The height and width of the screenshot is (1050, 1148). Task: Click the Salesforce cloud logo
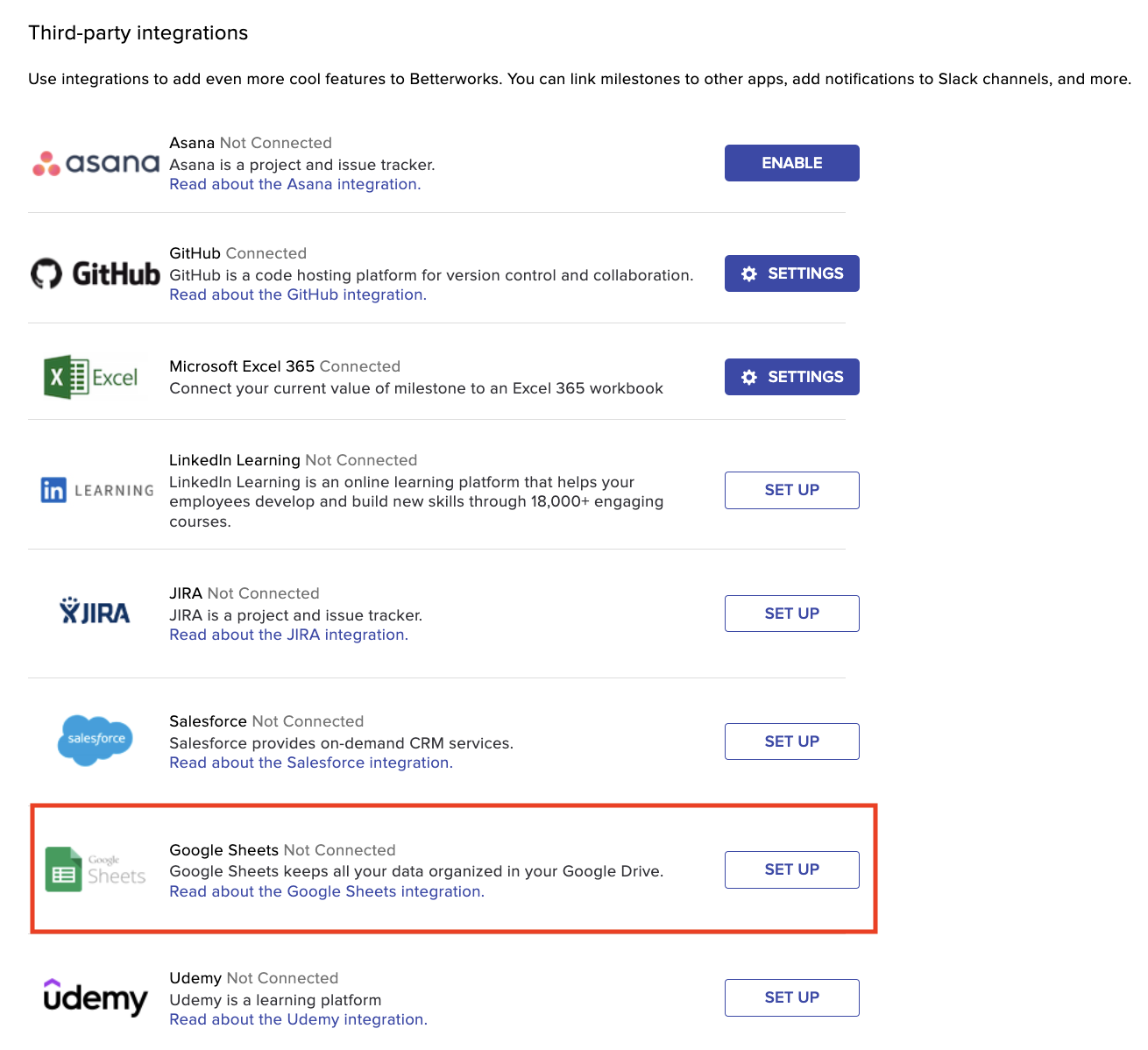96,740
